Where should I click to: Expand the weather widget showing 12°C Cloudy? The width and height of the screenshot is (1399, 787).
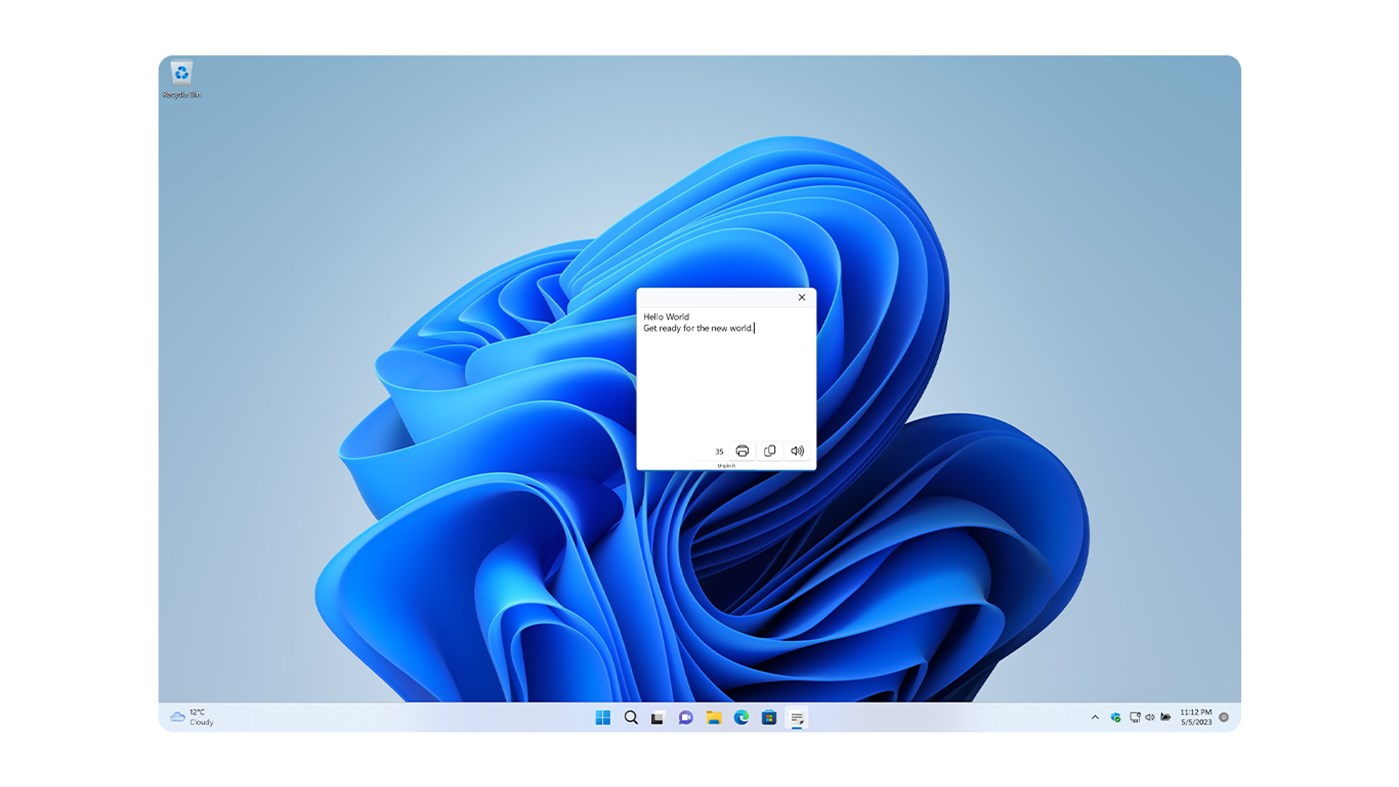190,715
